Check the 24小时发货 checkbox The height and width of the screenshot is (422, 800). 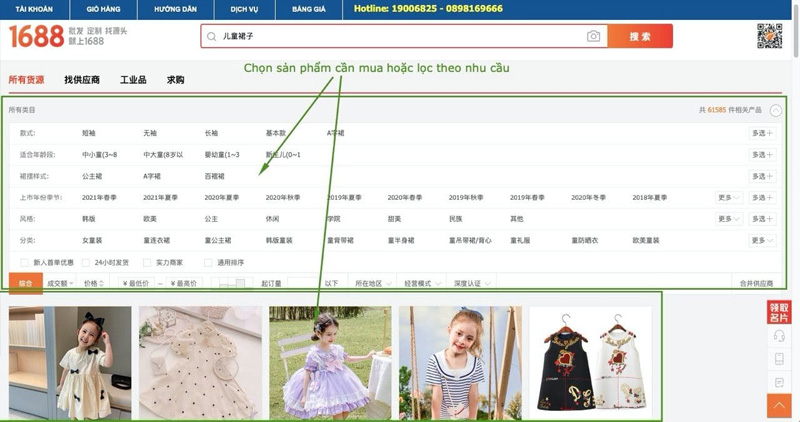[x=86, y=262]
